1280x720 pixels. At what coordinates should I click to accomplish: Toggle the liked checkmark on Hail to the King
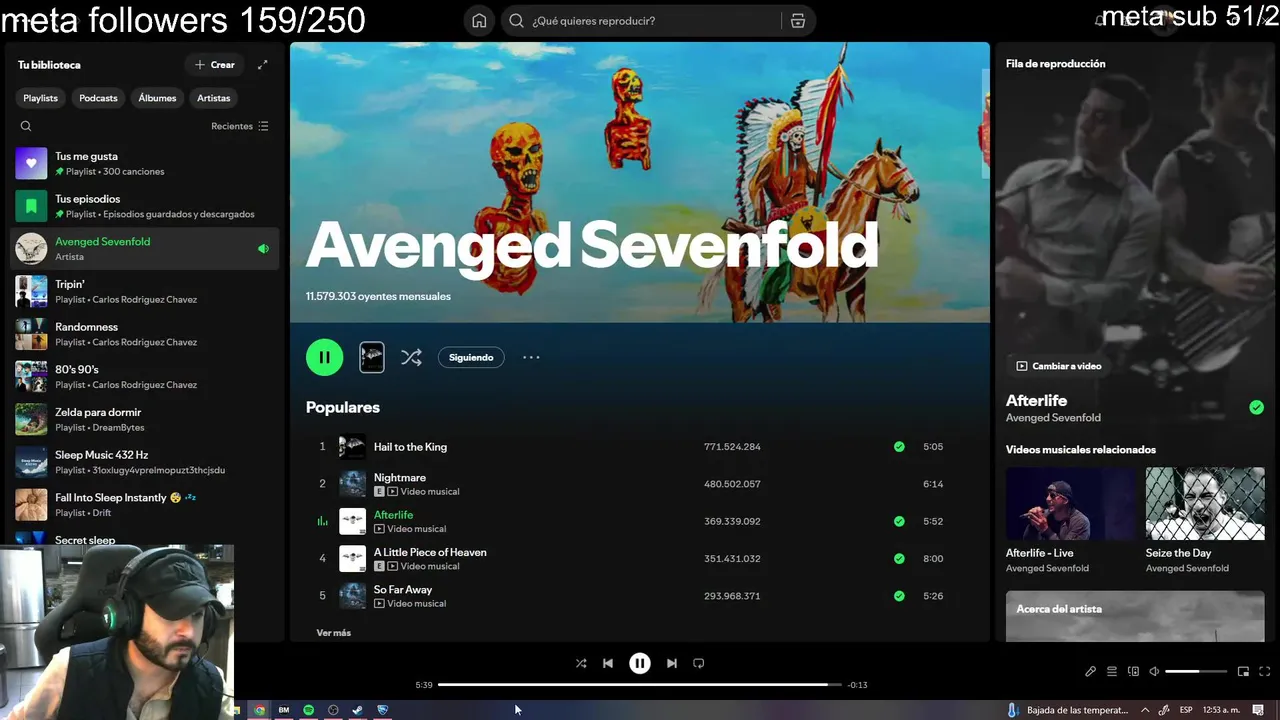(899, 447)
